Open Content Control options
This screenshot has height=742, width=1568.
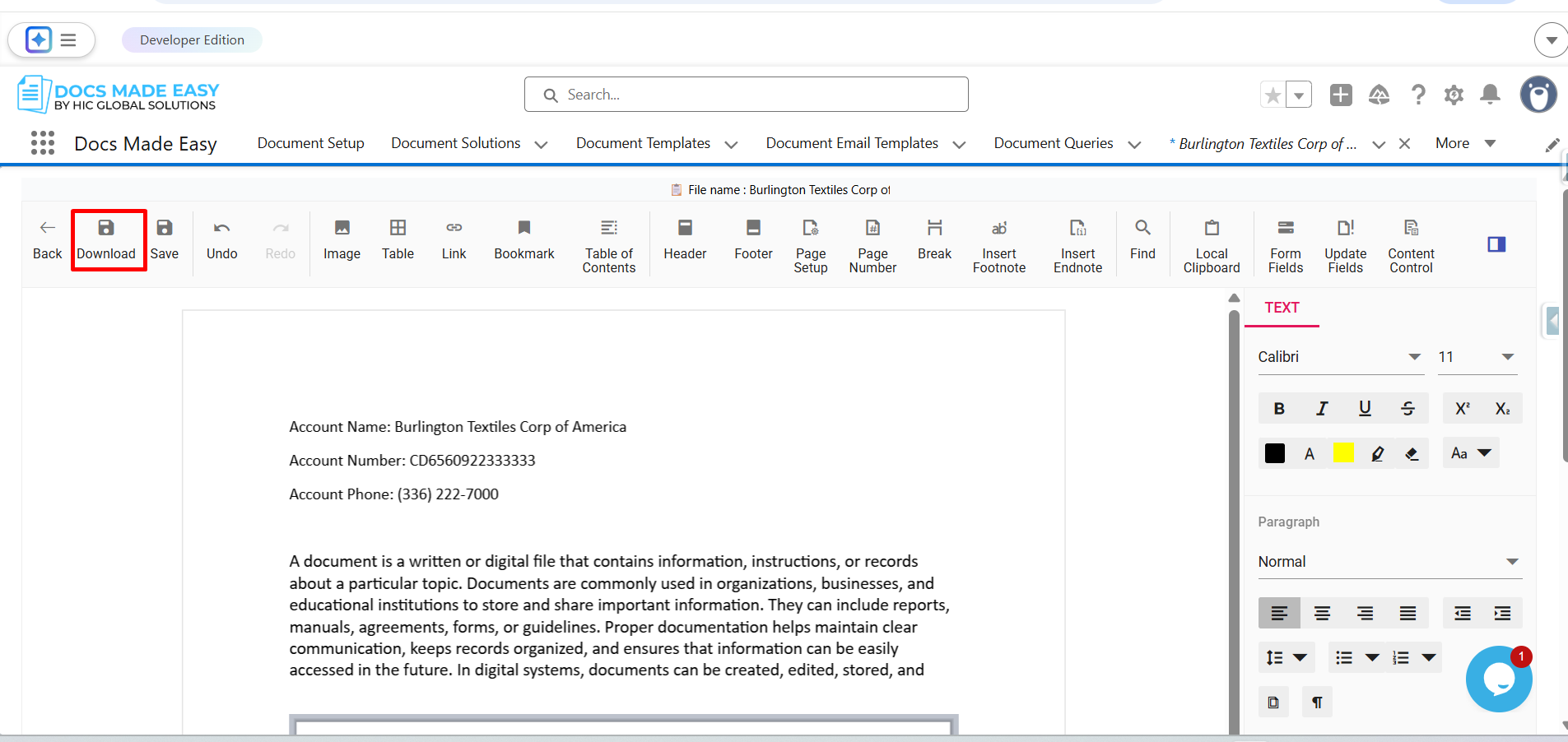[x=1411, y=246]
